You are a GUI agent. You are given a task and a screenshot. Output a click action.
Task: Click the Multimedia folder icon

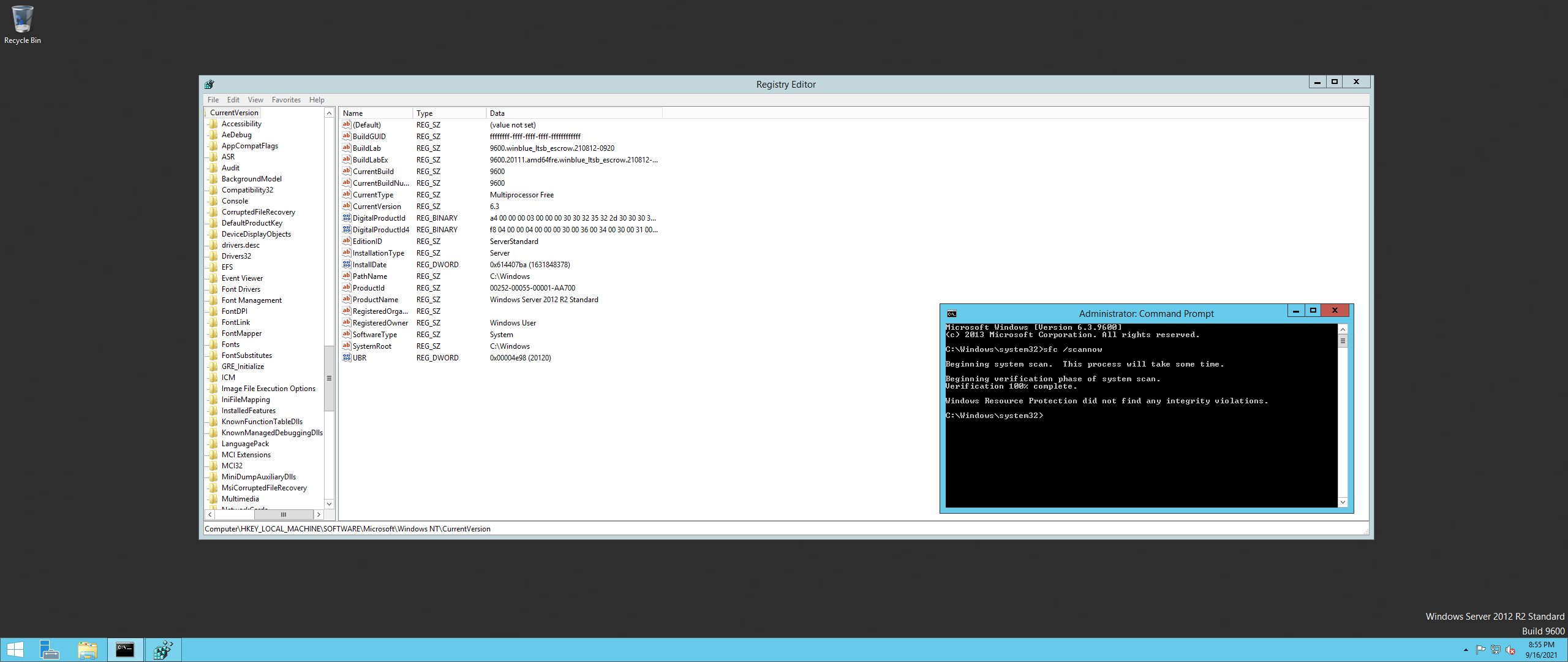(214, 499)
